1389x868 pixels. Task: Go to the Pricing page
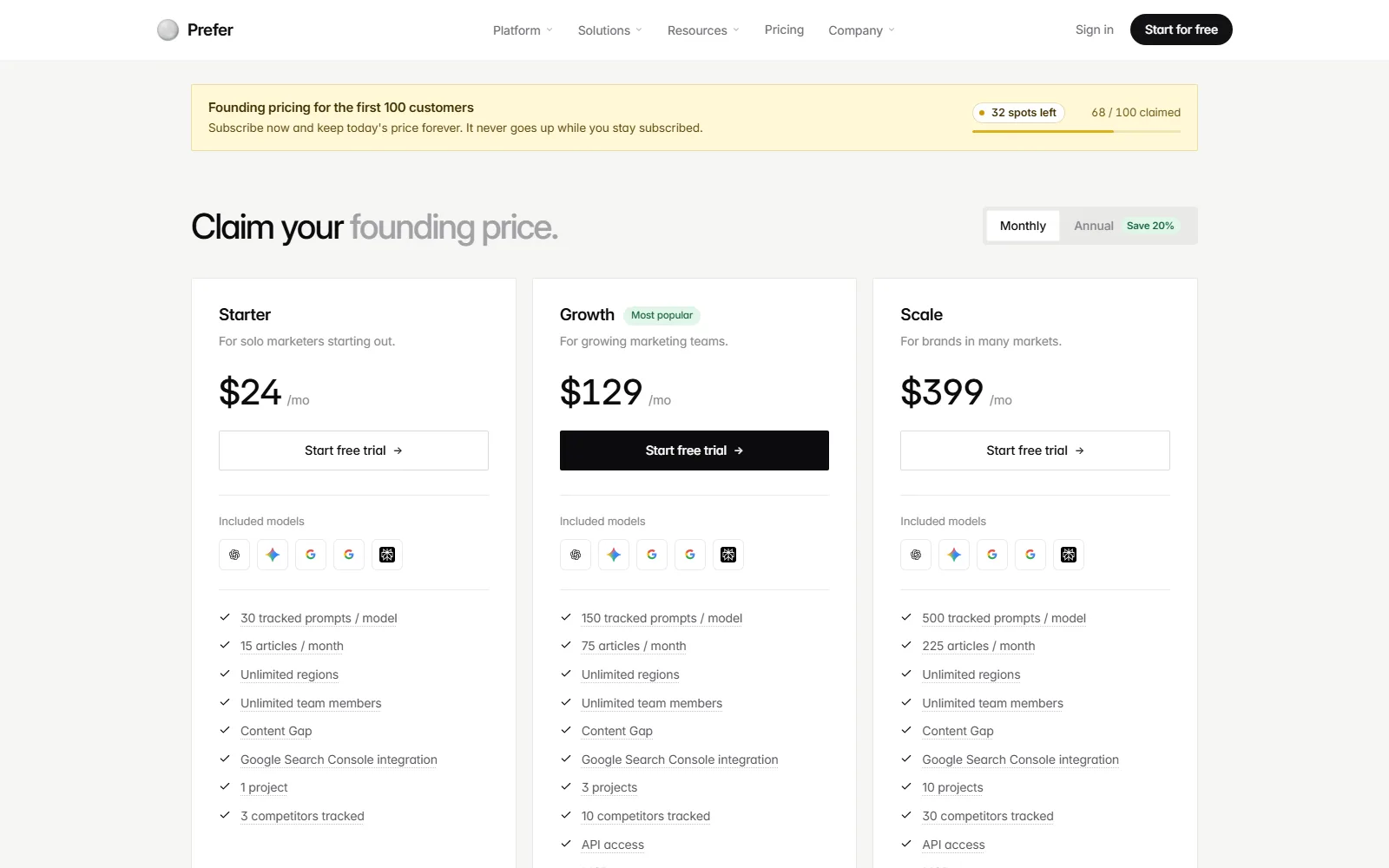click(784, 30)
